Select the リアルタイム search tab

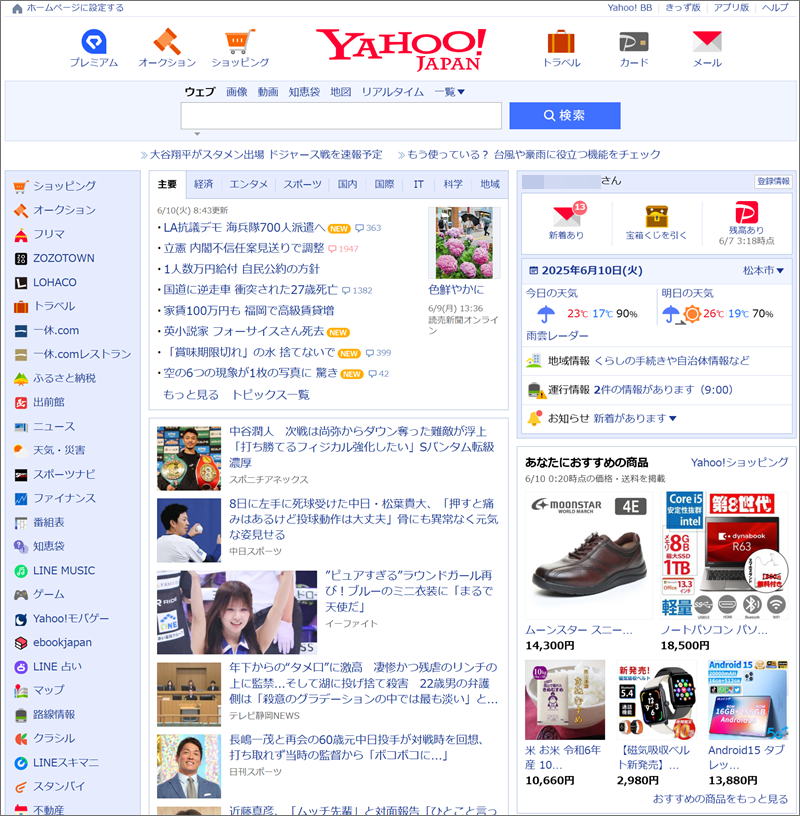[392, 92]
